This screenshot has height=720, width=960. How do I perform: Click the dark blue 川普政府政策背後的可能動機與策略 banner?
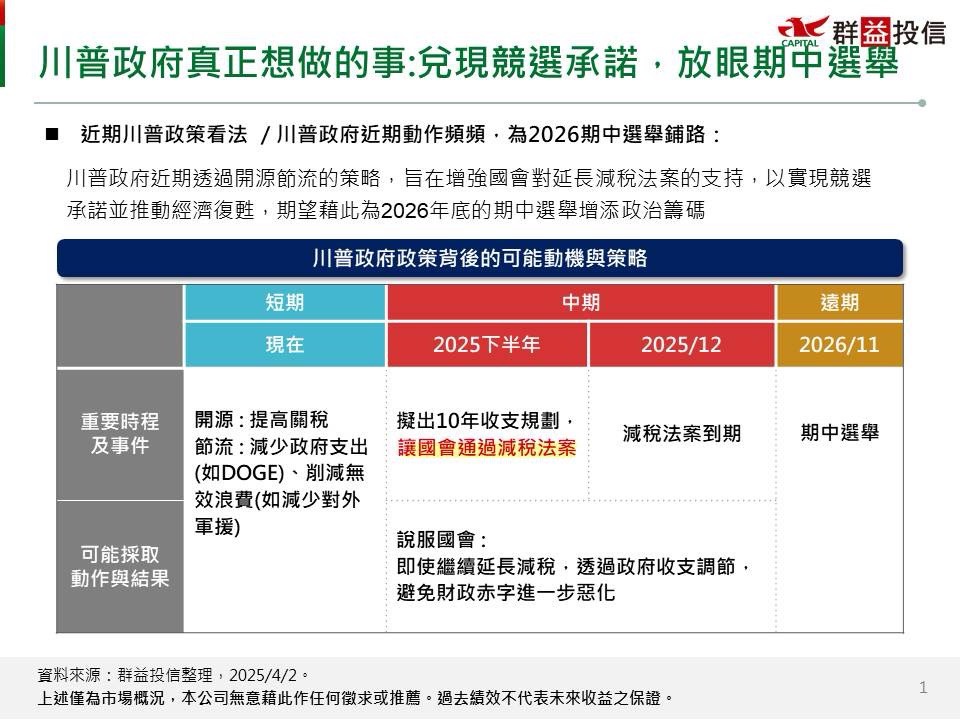(x=480, y=258)
